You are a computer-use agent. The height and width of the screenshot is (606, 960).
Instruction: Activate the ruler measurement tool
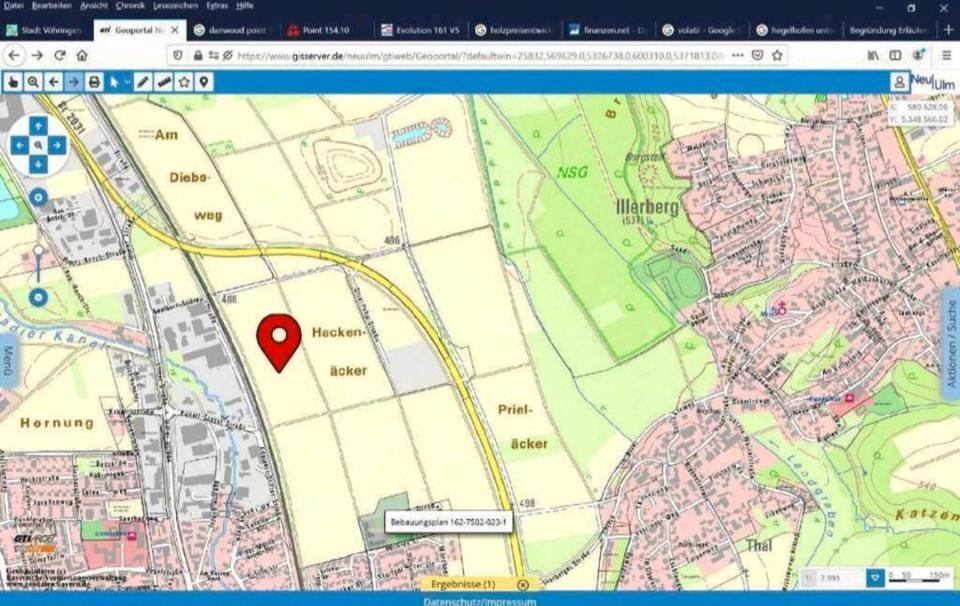164,82
